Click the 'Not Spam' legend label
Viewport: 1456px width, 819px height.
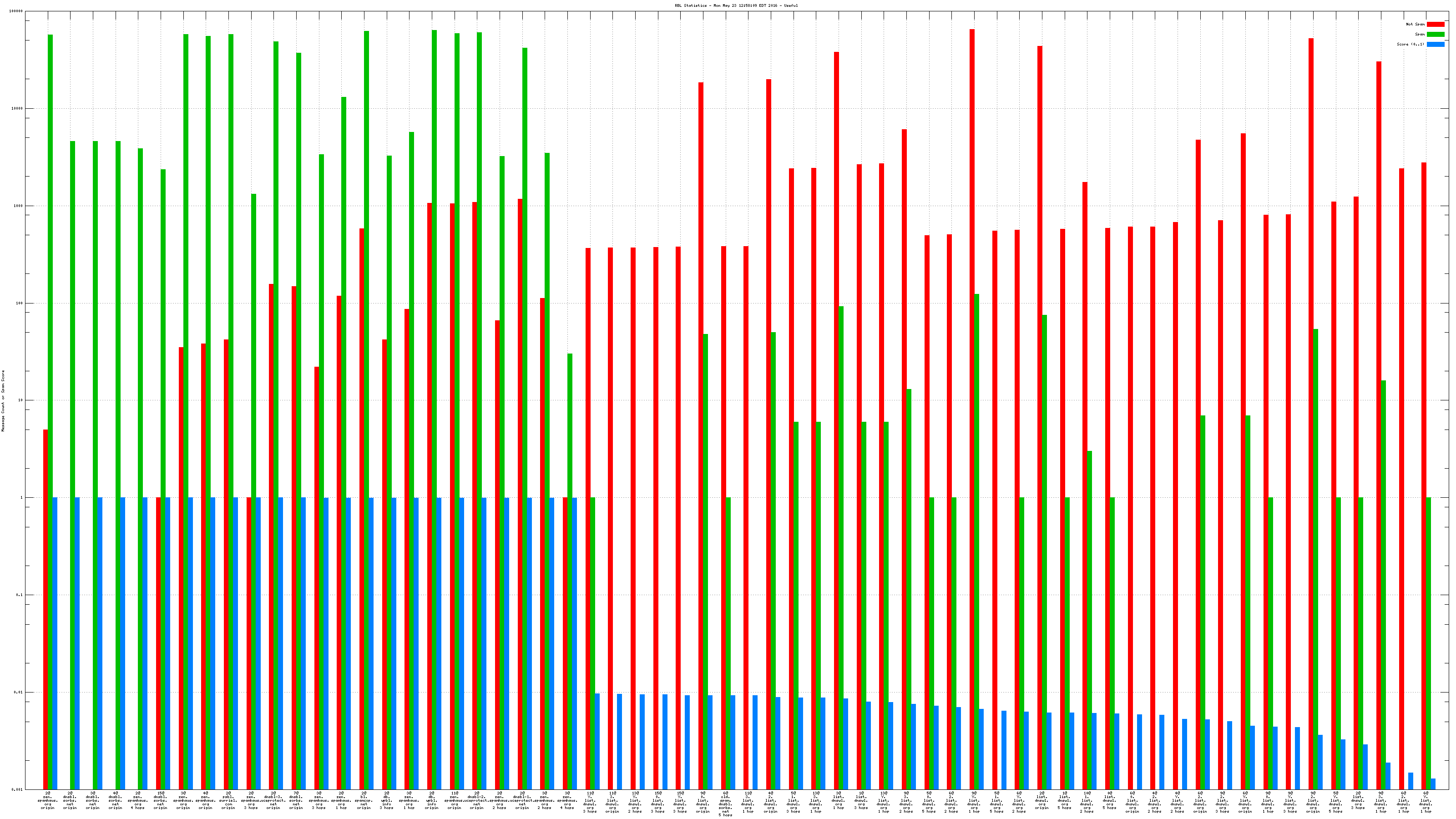(1416, 24)
